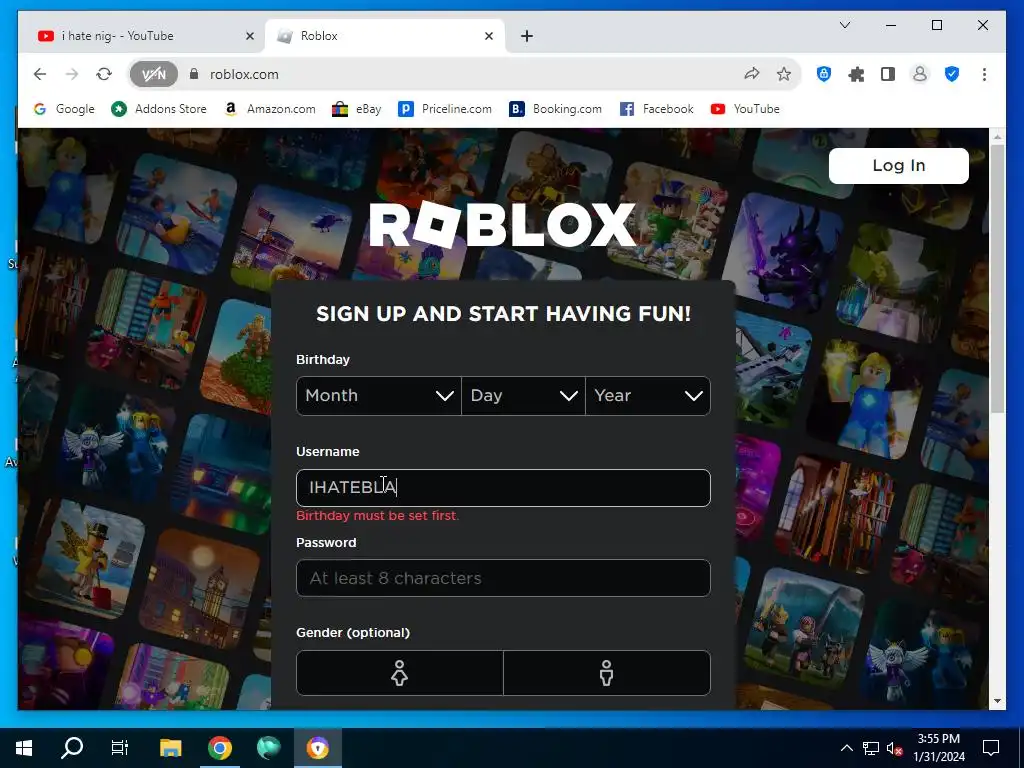
Task: Click the Password field
Action: 503,578
